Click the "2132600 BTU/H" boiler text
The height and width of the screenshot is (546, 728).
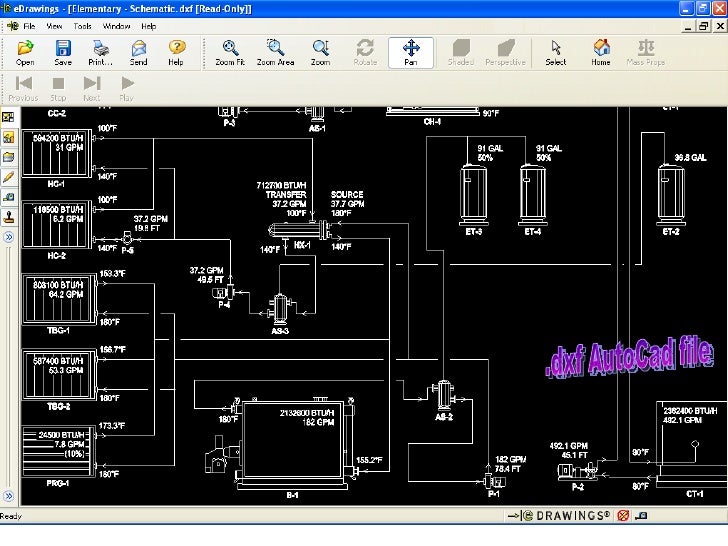click(x=307, y=413)
